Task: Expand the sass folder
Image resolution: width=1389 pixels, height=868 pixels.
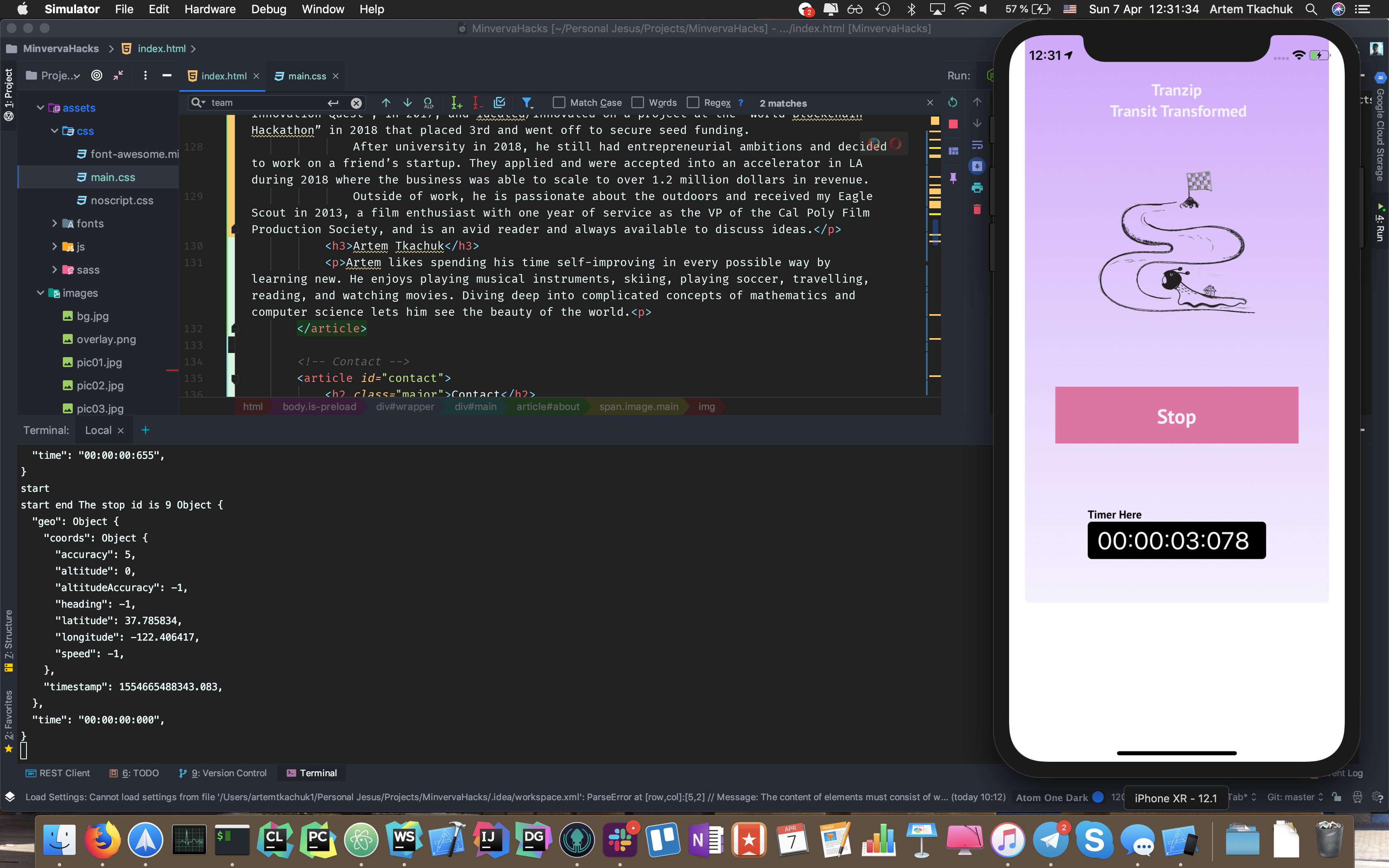Action: coord(55,270)
